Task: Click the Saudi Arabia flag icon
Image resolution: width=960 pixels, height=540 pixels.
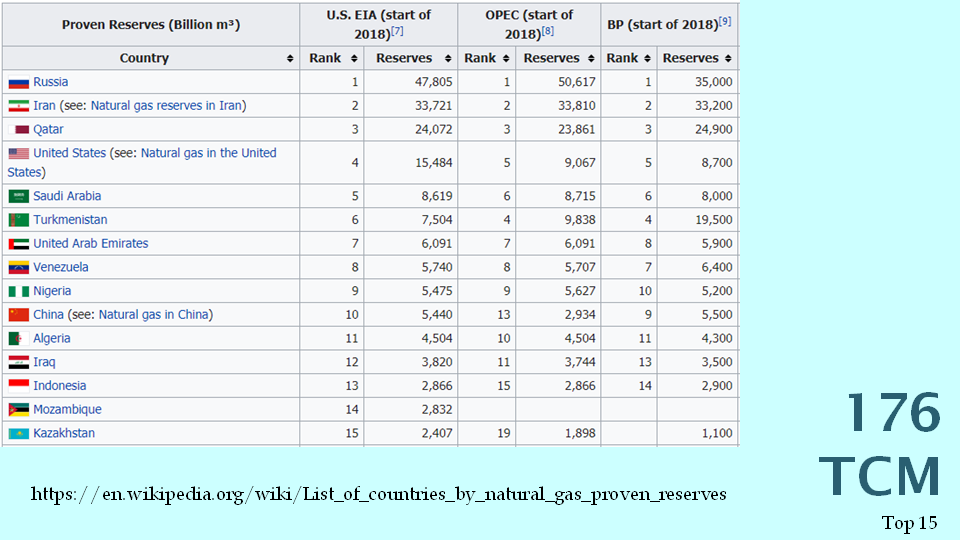Action: [18, 197]
